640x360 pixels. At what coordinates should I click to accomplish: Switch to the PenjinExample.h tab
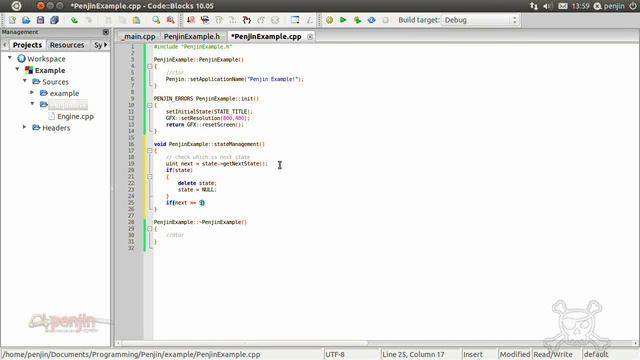tap(191, 36)
